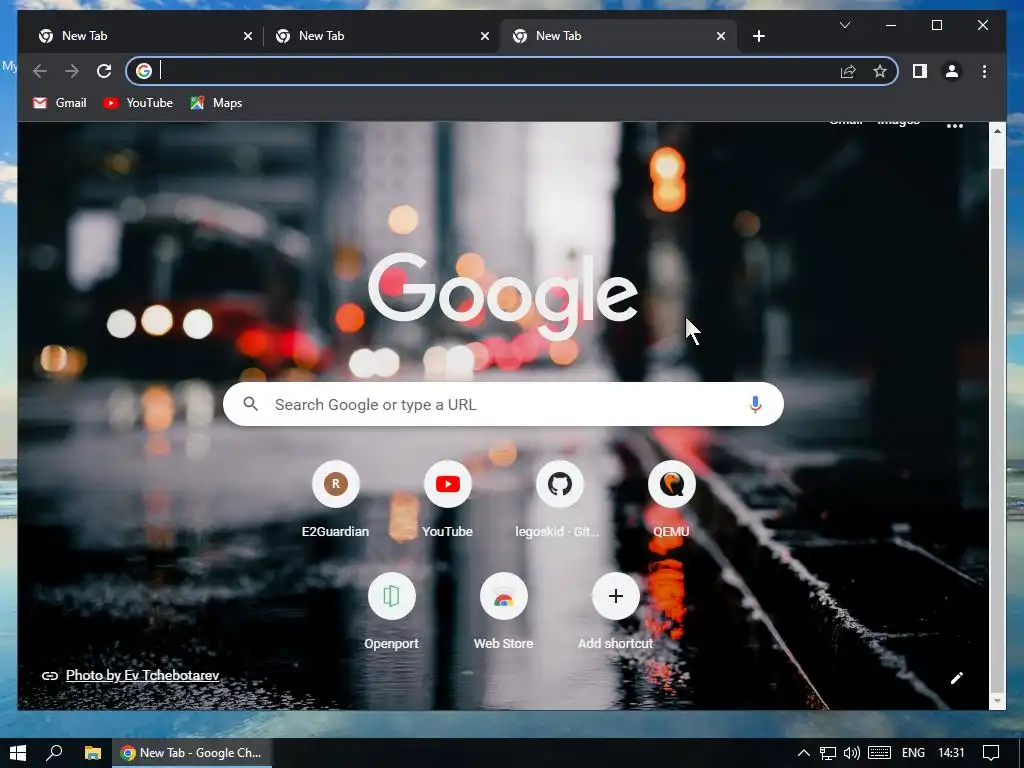
Task: Open the Chrome profile avatar icon
Action: (952, 71)
